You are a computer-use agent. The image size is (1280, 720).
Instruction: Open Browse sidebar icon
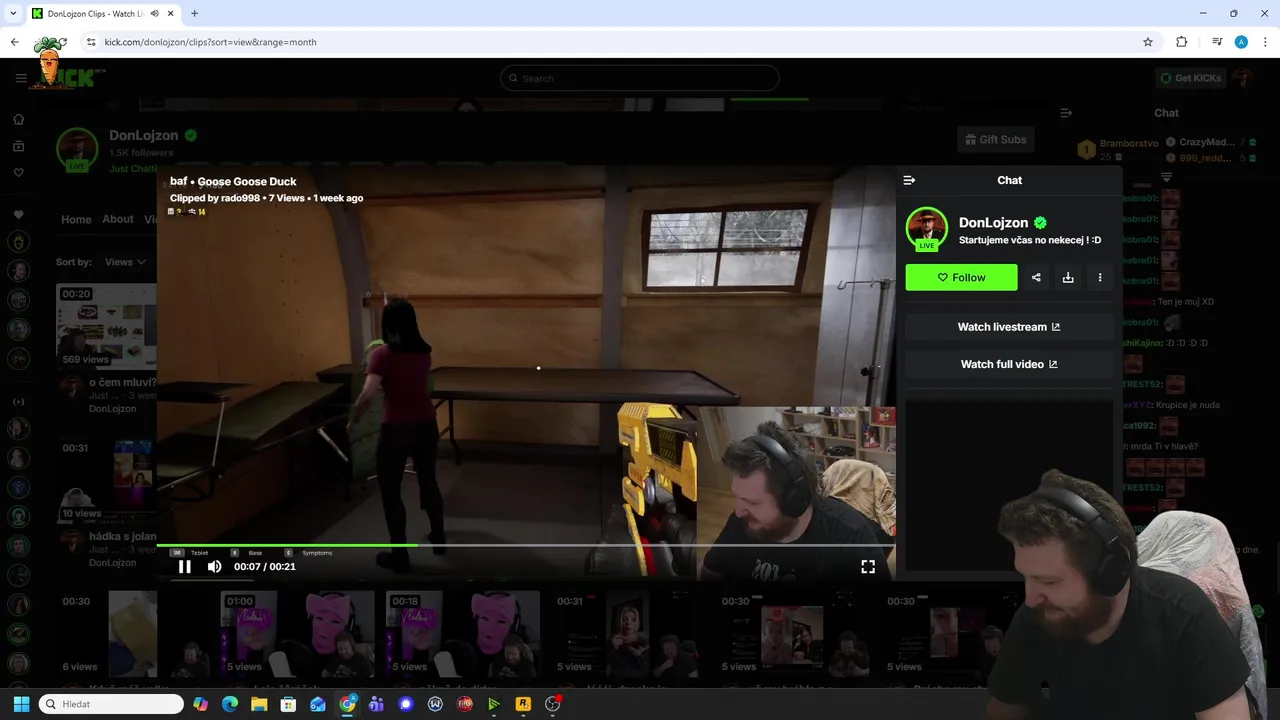pyautogui.click(x=18, y=146)
